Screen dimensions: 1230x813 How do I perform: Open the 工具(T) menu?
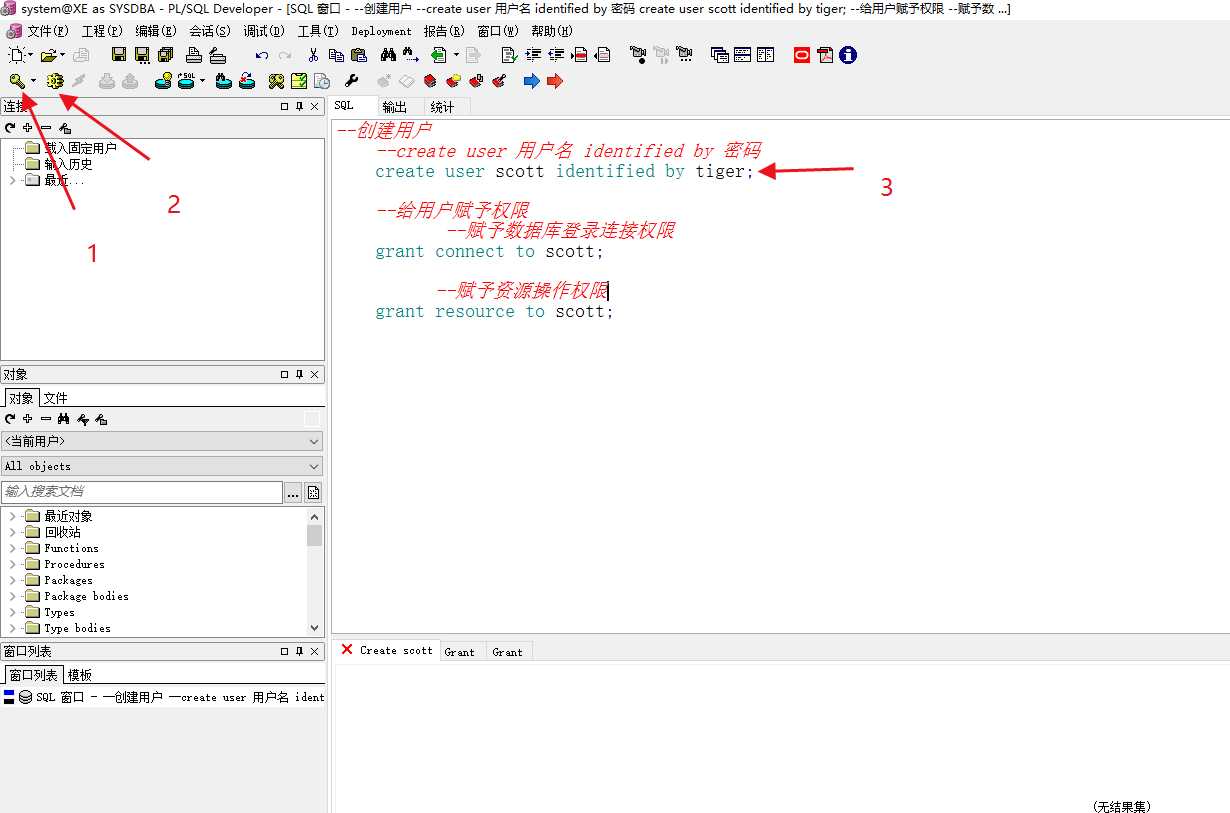click(x=318, y=31)
